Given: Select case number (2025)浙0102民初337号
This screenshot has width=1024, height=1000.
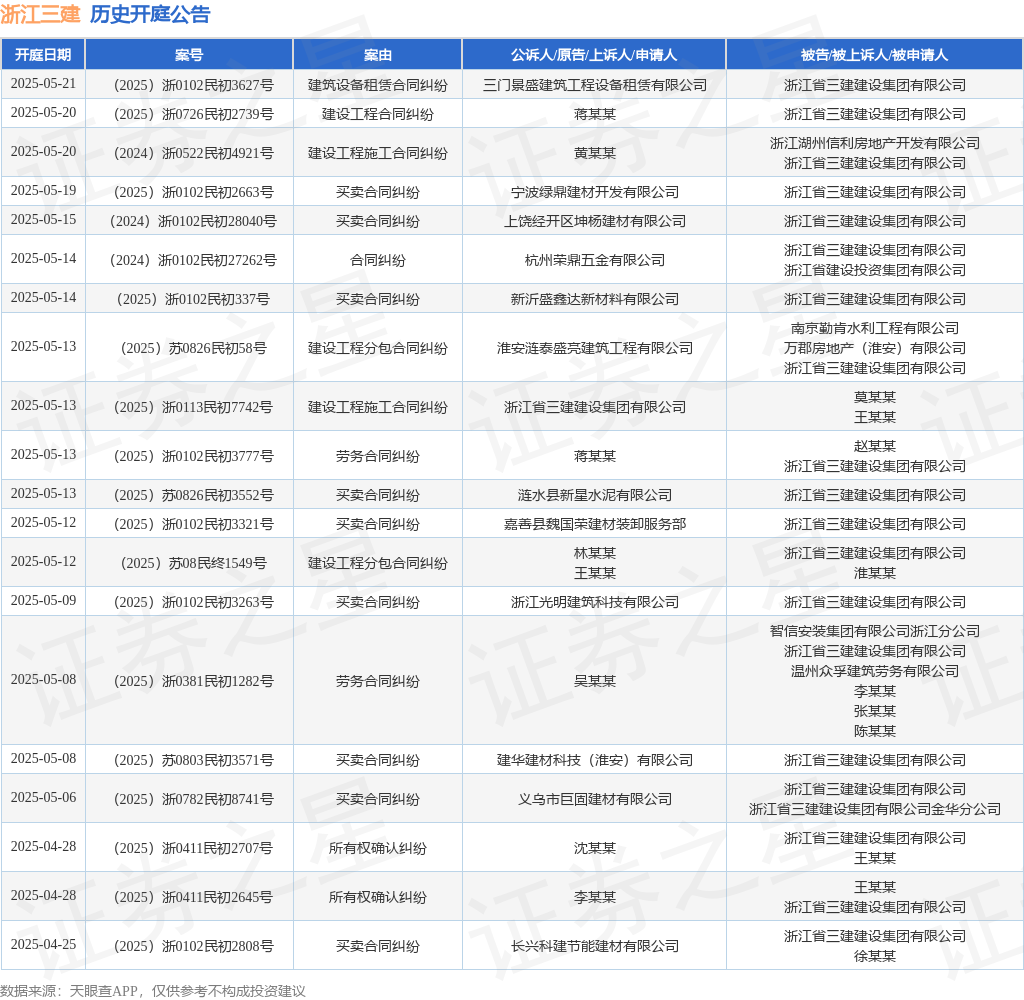Looking at the screenshot, I should (x=193, y=300).
